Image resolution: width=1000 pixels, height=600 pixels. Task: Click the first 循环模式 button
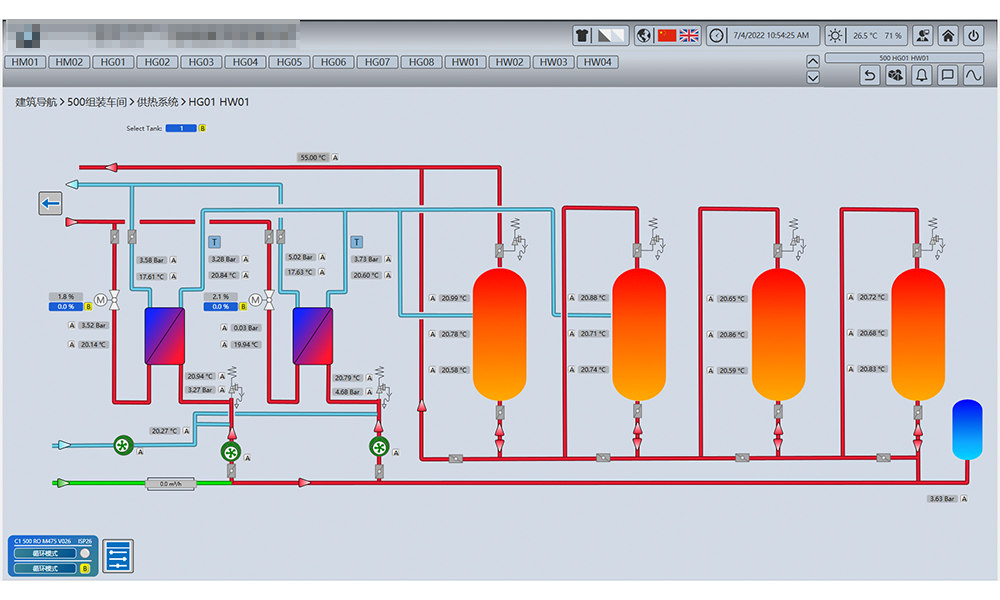pyautogui.click(x=45, y=553)
